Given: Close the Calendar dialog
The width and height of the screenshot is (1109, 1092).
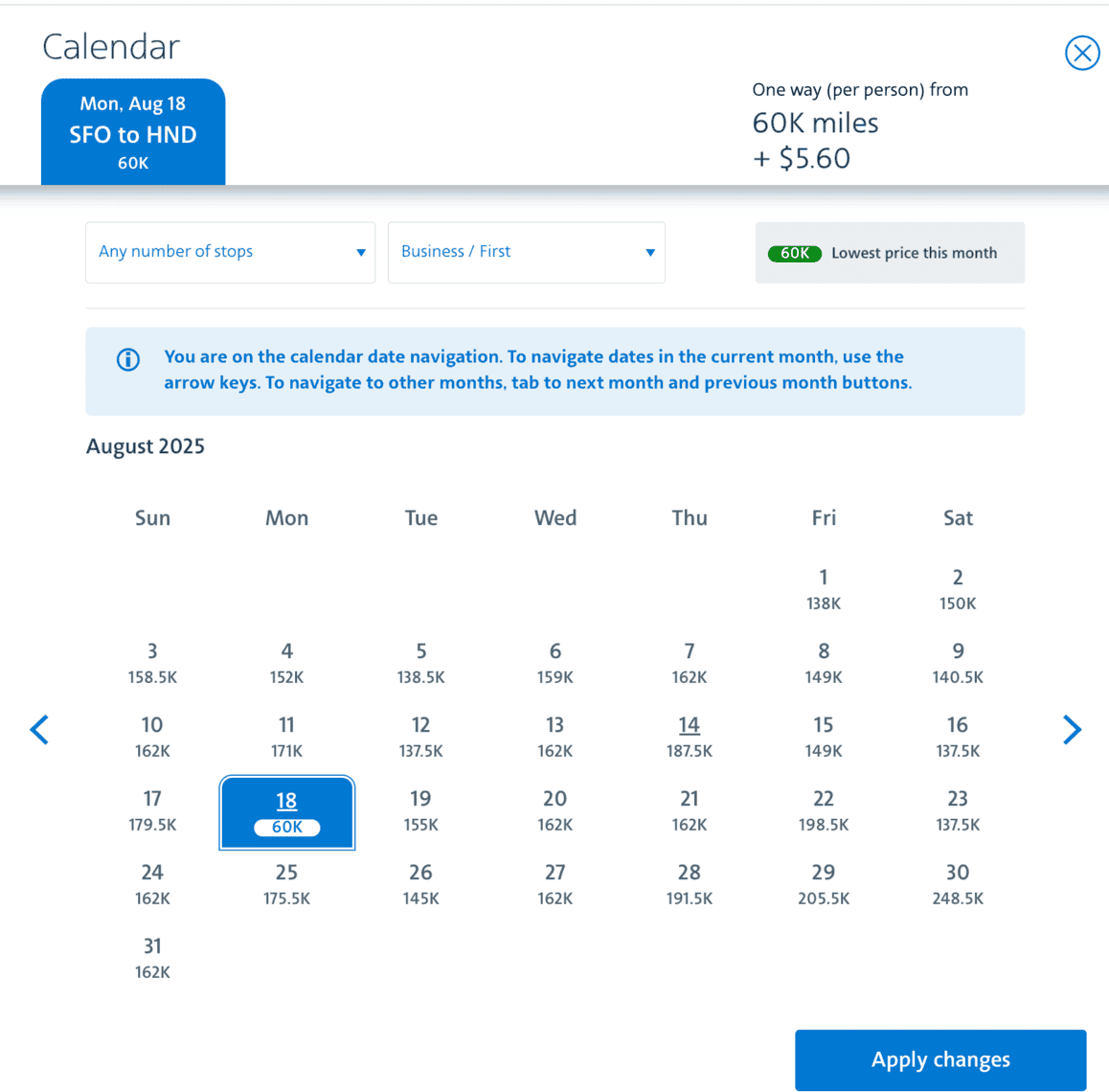Looking at the screenshot, I should point(1082,53).
